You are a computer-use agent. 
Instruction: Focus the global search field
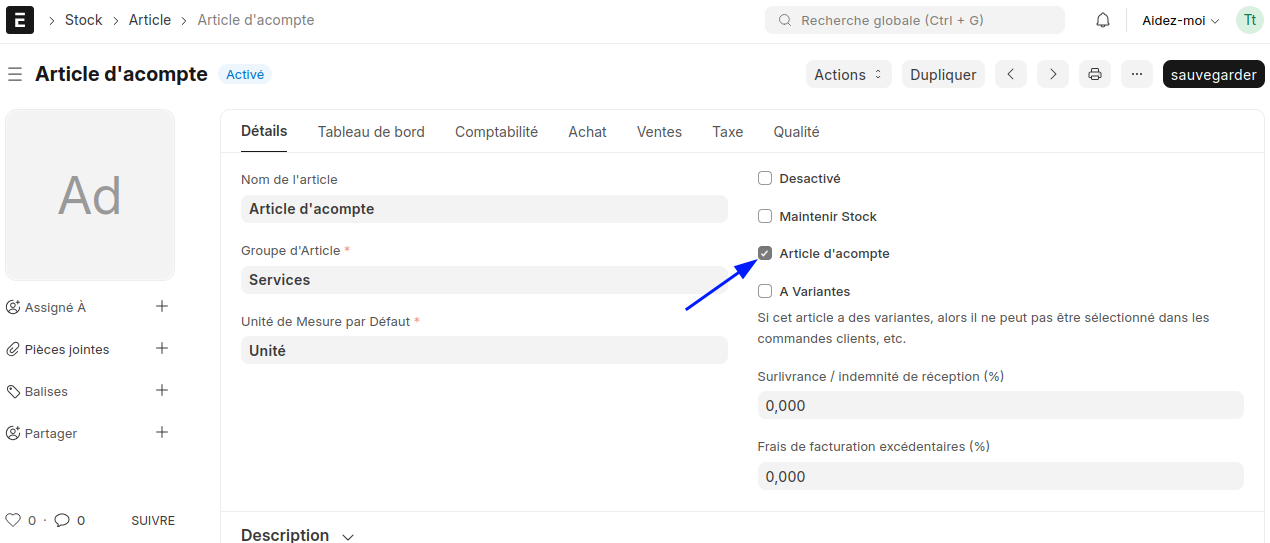(x=915, y=20)
